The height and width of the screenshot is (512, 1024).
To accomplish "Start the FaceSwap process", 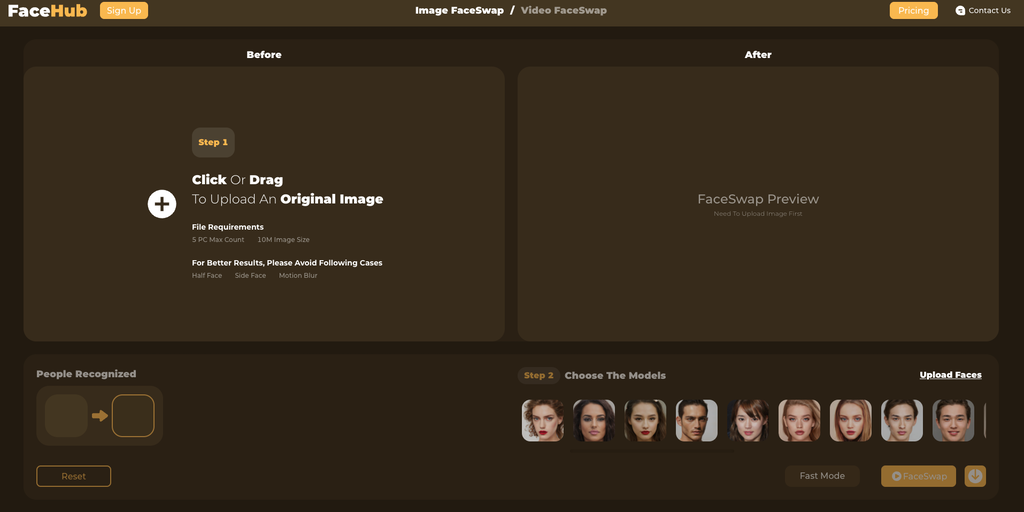I will (918, 476).
